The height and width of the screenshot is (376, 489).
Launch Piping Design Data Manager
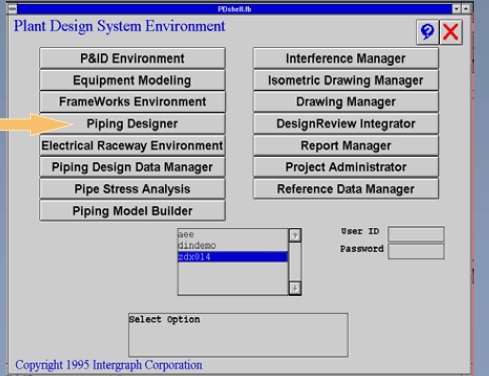pos(132,167)
